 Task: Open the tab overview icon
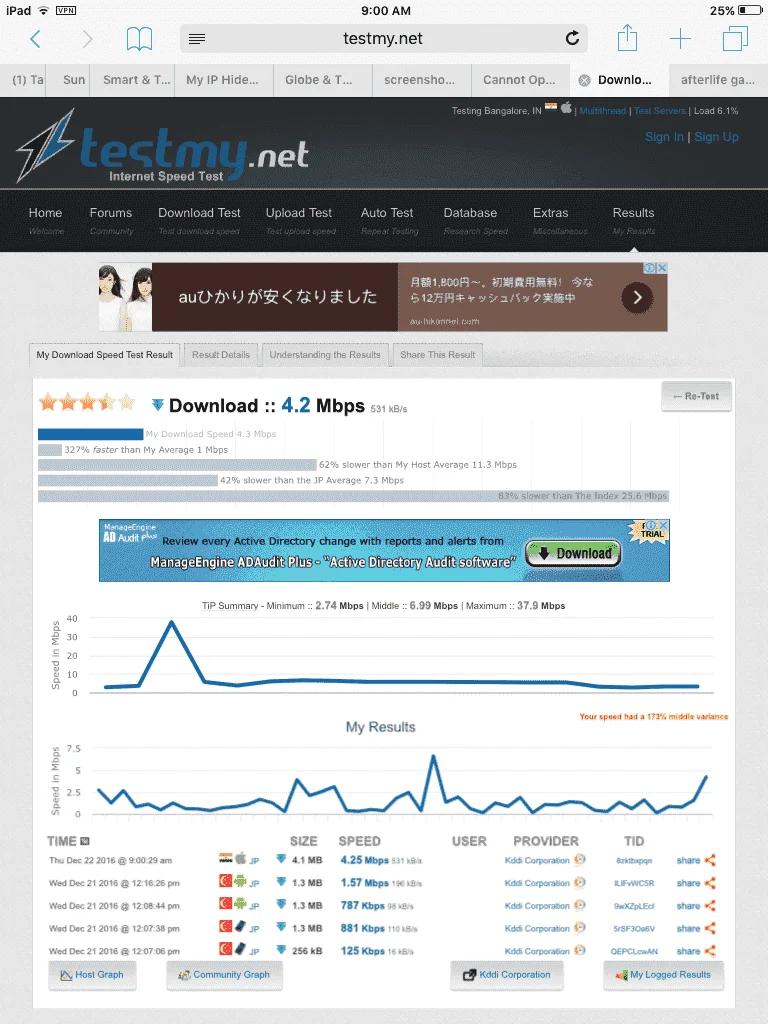coord(735,39)
